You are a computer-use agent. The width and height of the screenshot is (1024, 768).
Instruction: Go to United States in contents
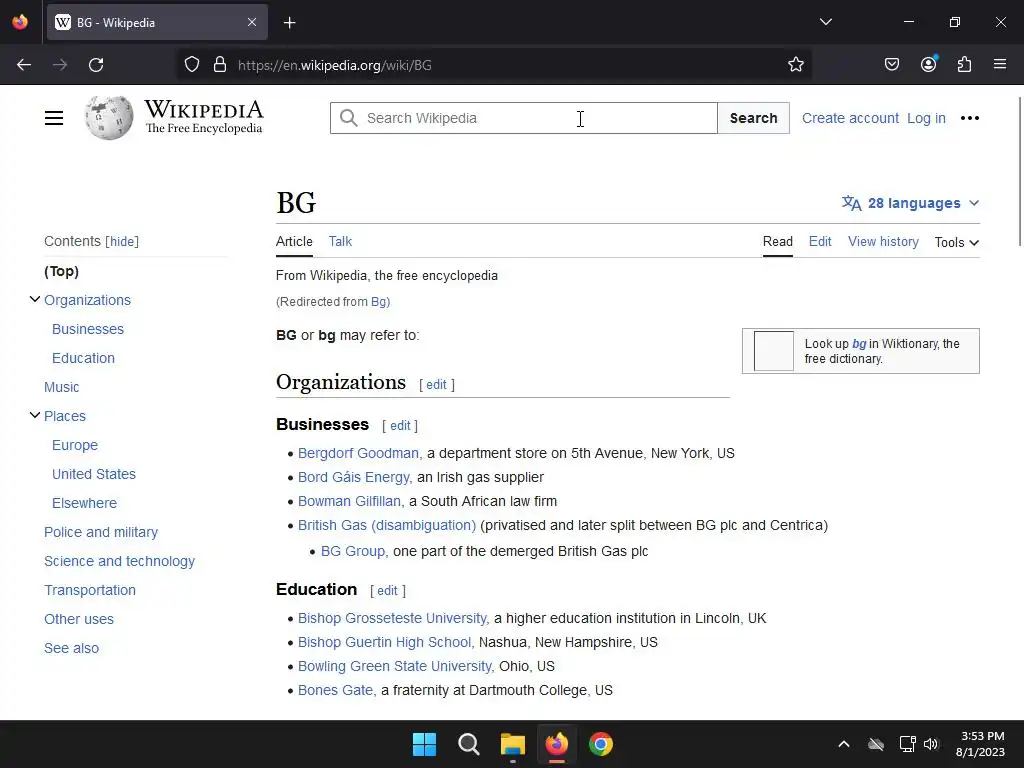94,474
